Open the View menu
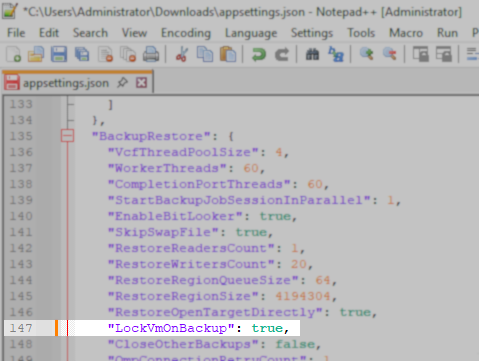This screenshot has width=479, height=361. coord(134,33)
